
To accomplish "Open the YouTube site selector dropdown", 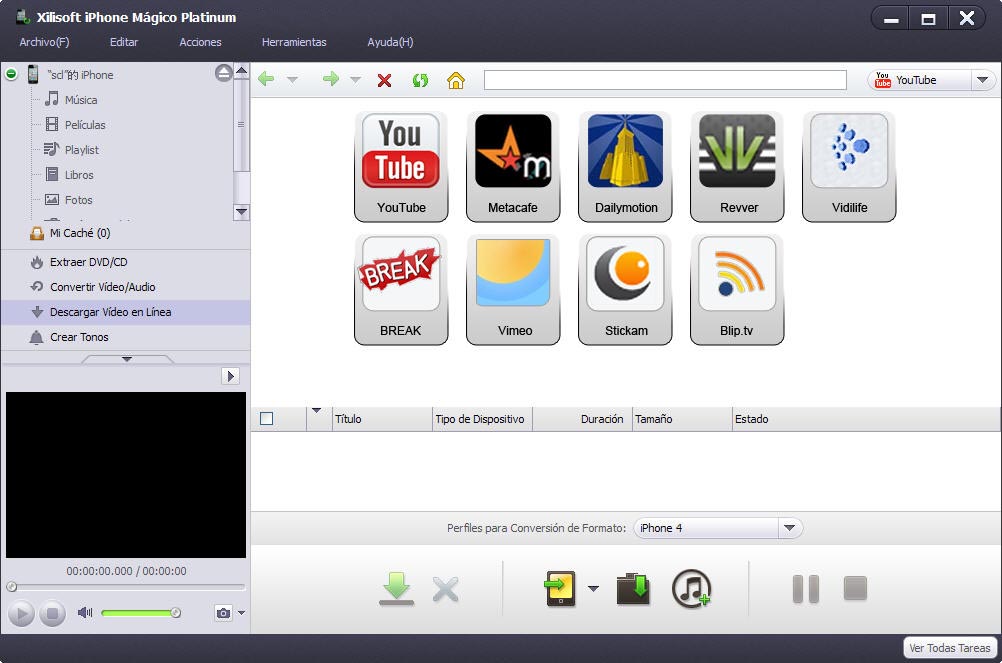I will click(983, 80).
